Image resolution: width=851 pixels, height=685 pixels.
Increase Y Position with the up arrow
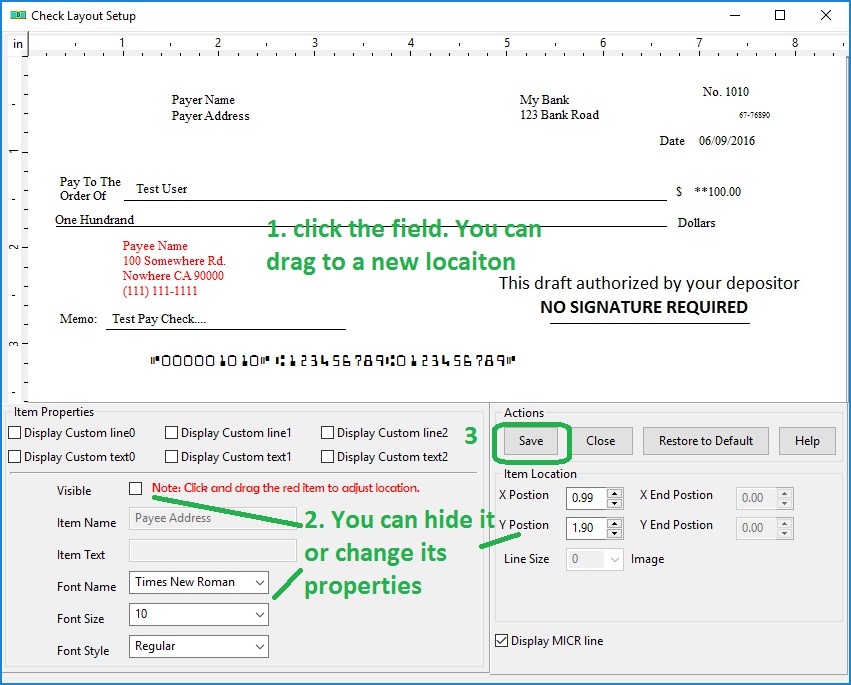(615, 522)
